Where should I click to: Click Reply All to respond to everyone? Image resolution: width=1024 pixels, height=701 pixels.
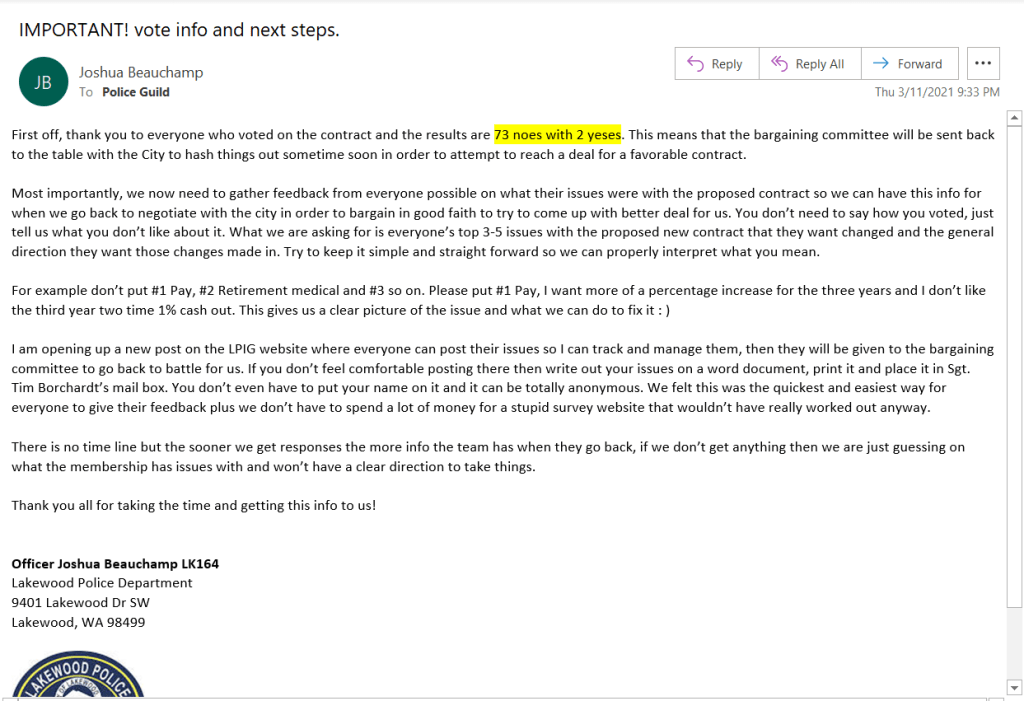809,64
